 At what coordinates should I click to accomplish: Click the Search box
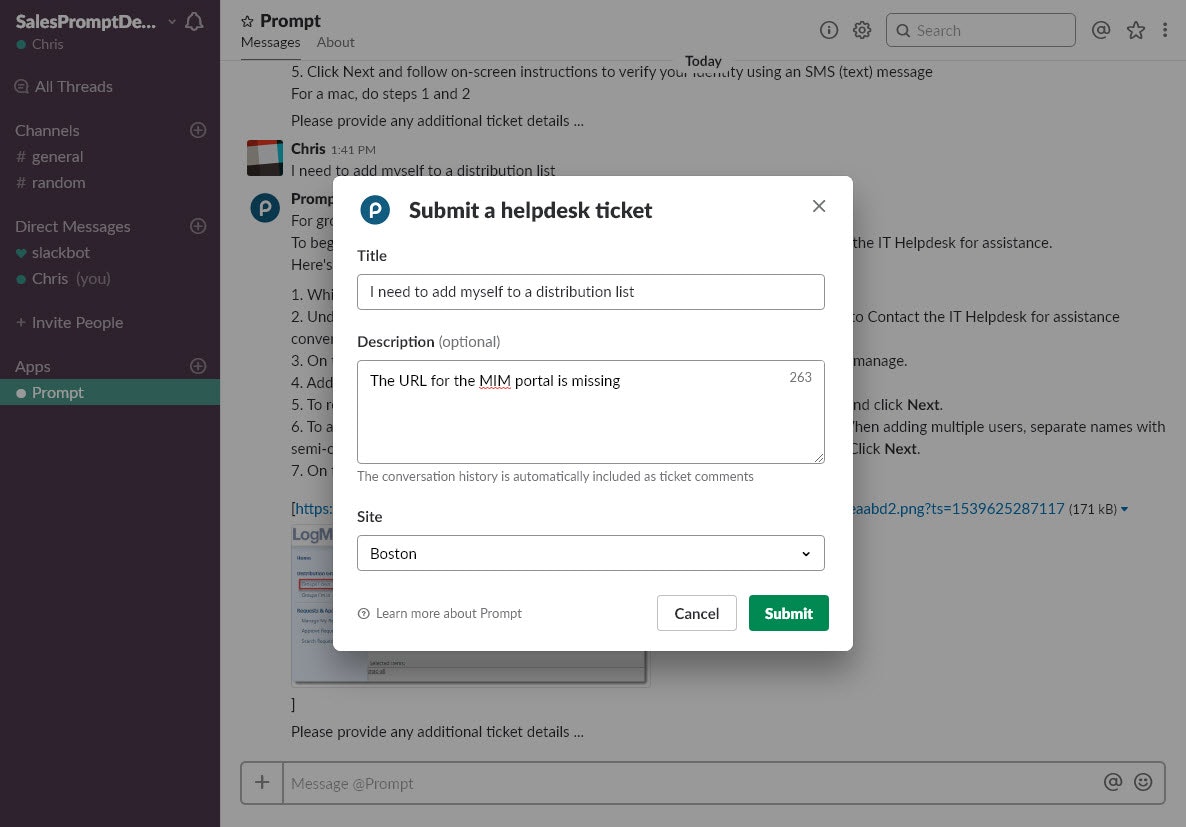980,30
